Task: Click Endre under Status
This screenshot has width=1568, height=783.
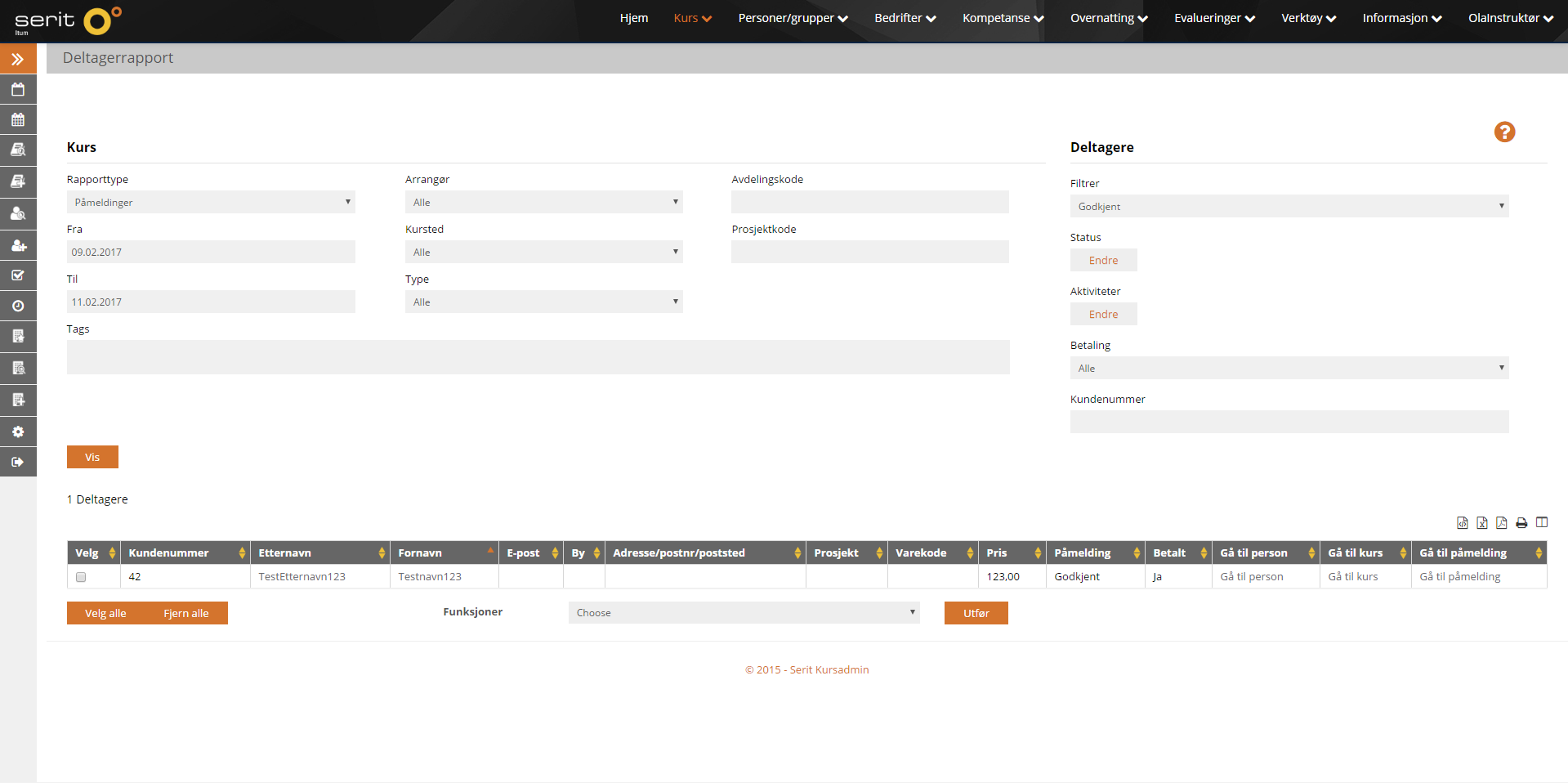Action: point(1103,260)
